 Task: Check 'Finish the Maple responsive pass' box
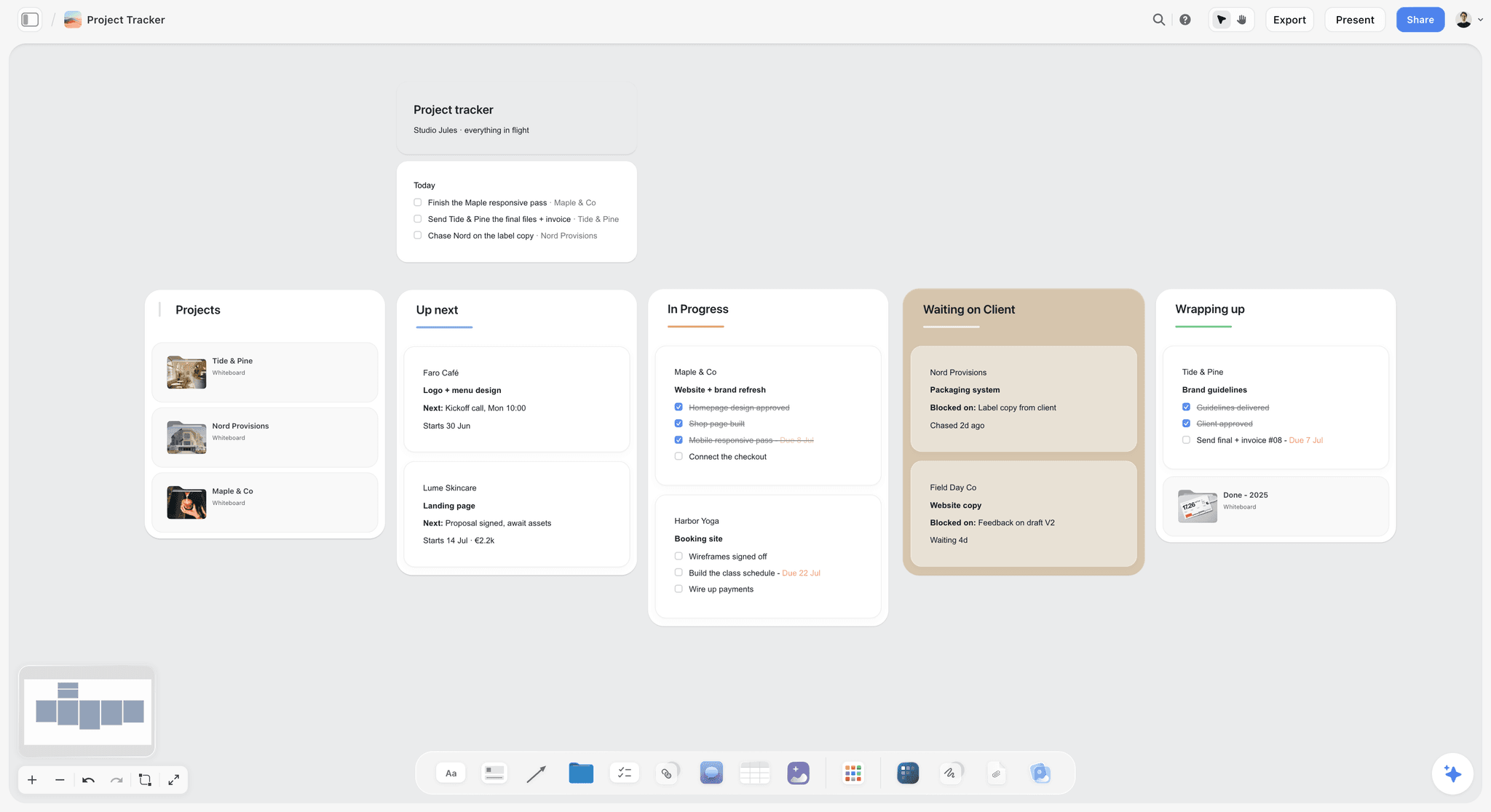pos(418,202)
